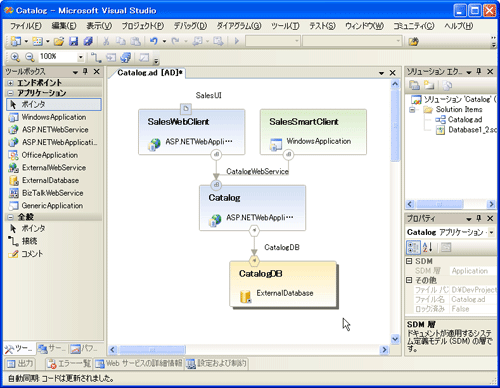
Task: Expand the エンドポイント toolbox section
Action: pyautogui.click(x=10, y=83)
